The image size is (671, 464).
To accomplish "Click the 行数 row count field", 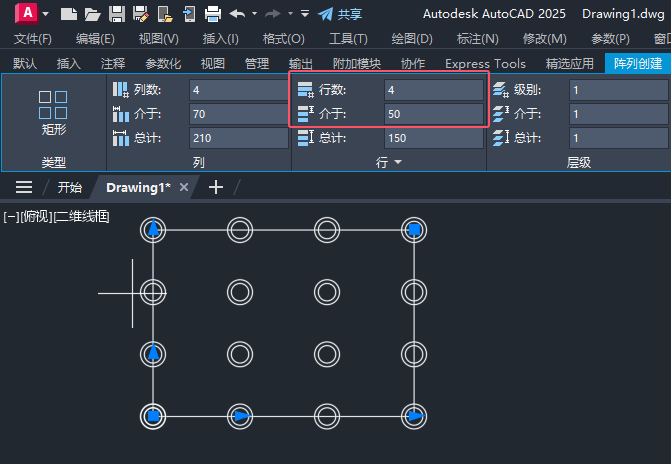I will [x=433, y=90].
